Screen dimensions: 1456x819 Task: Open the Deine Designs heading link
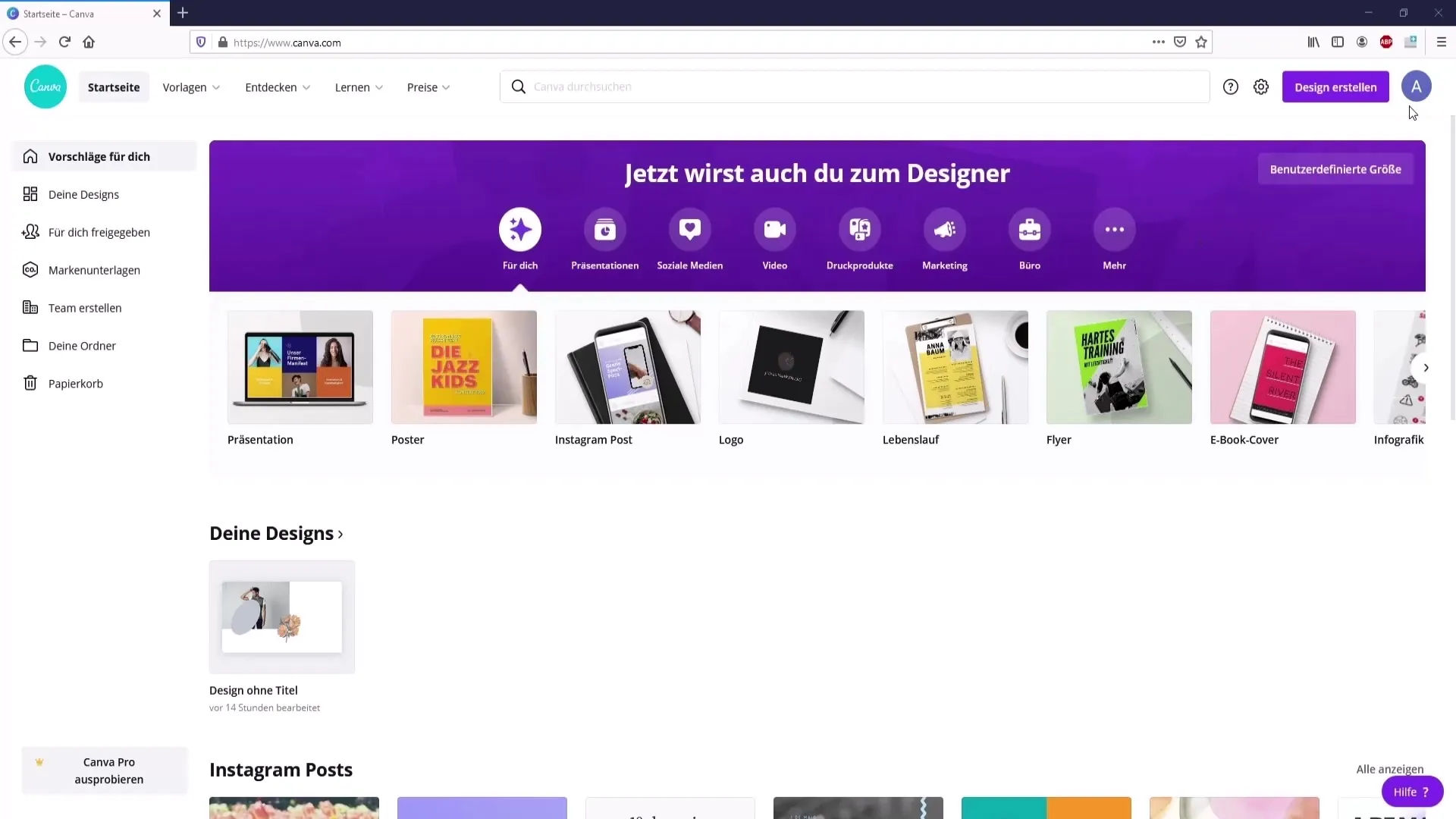coord(277,534)
